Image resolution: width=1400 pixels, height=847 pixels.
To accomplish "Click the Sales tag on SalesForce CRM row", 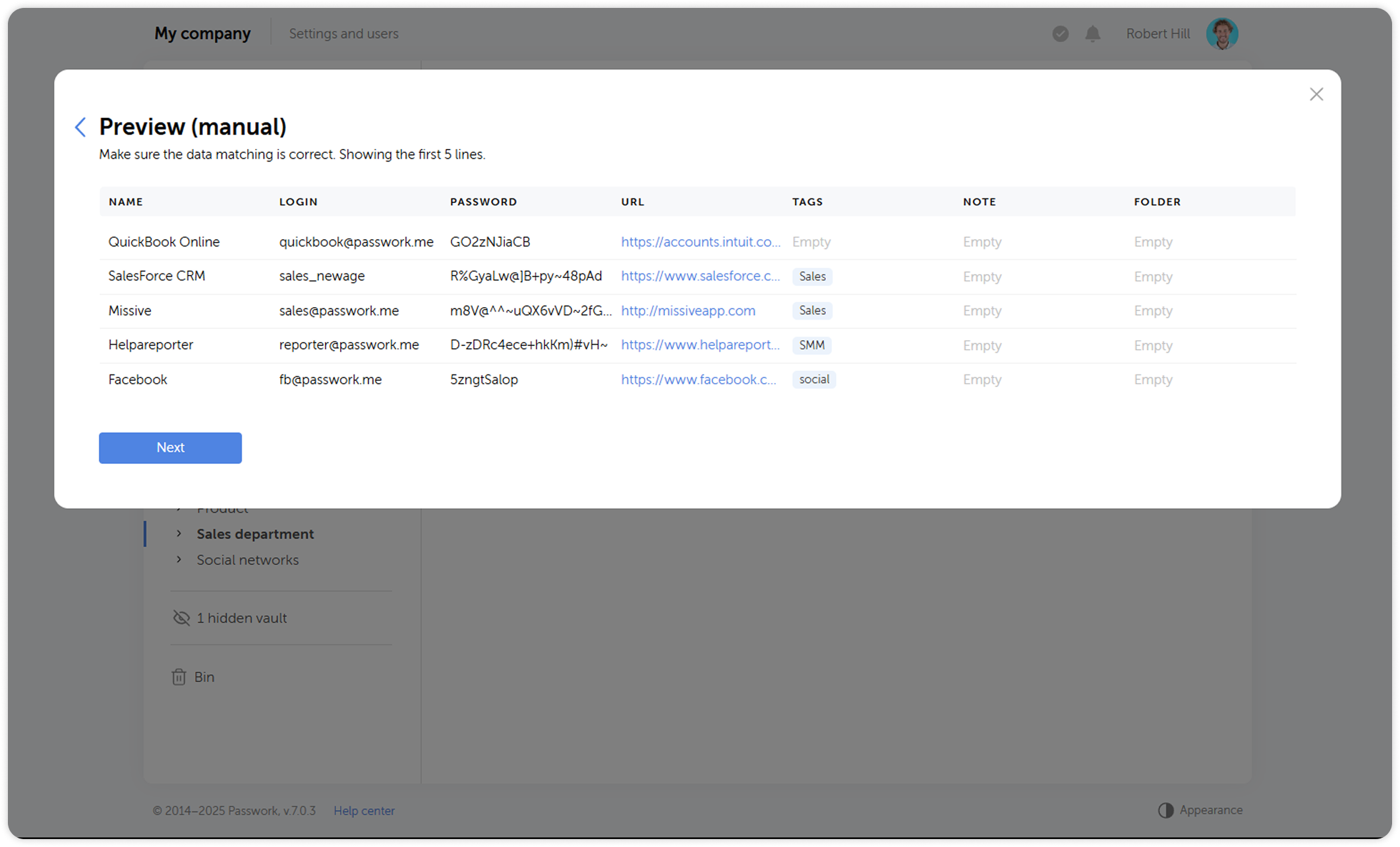I will (812, 276).
